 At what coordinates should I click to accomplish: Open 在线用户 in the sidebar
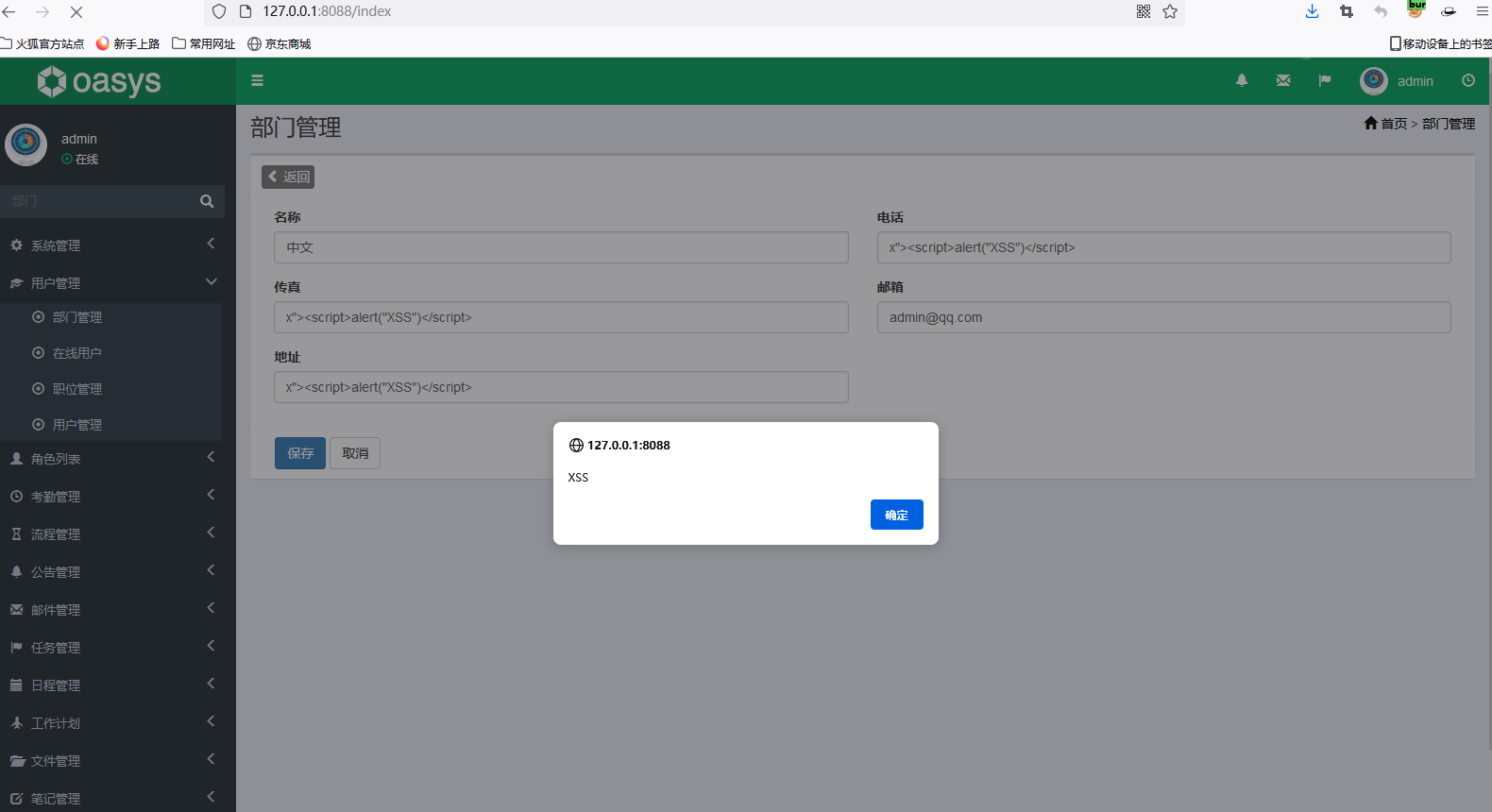click(77, 353)
